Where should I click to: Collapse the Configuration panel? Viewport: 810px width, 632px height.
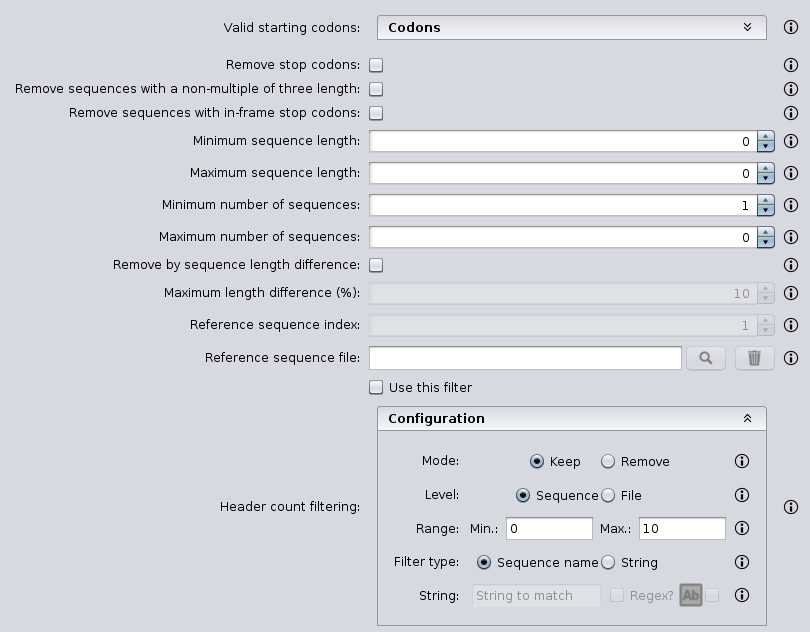(x=747, y=419)
